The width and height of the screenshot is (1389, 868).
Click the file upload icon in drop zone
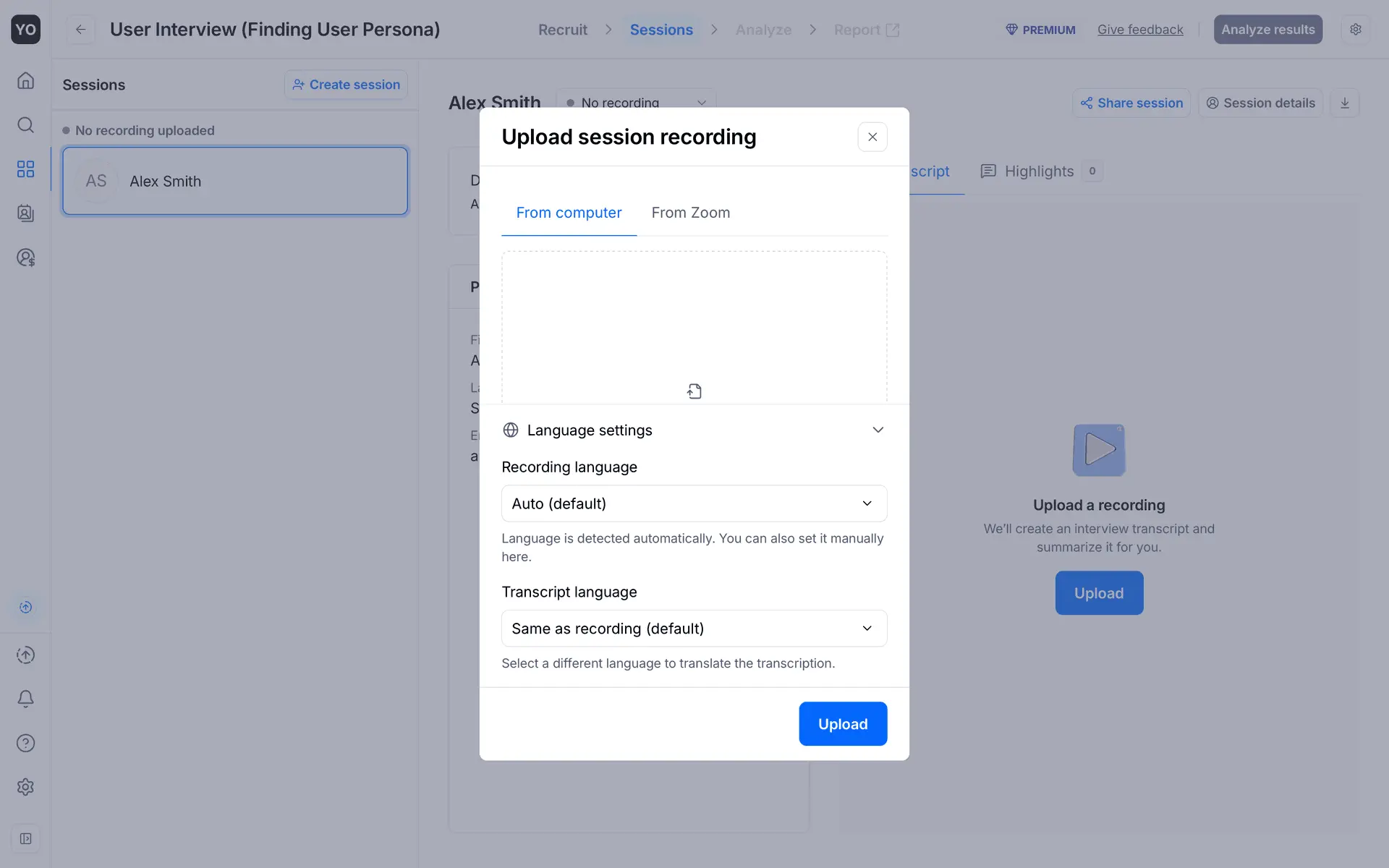pyautogui.click(x=694, y=391)
